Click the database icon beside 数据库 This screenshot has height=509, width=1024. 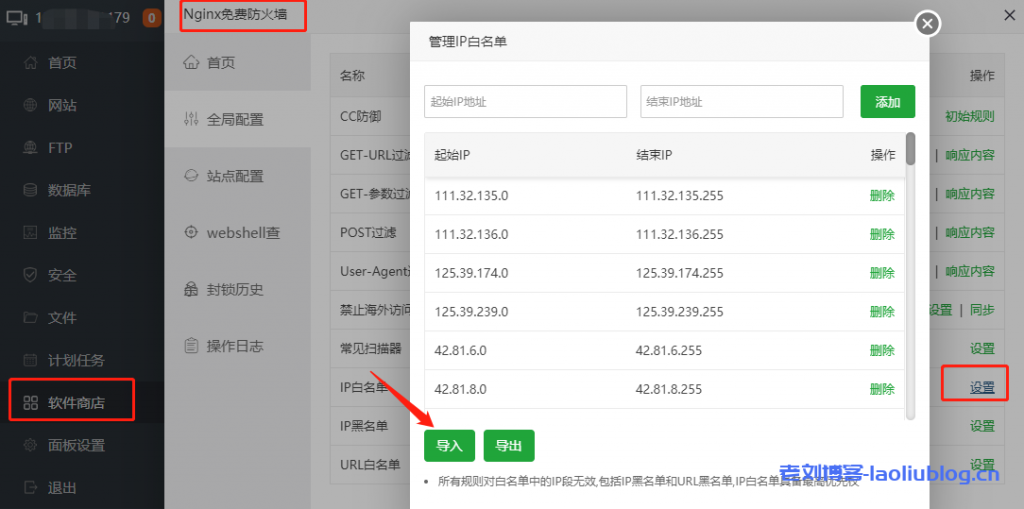30,190
